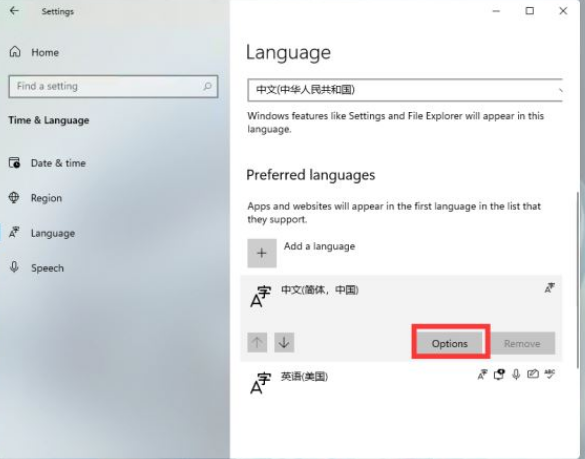Minimize the Settings window
Screen dimensions: 585x459
coord(496,11)
